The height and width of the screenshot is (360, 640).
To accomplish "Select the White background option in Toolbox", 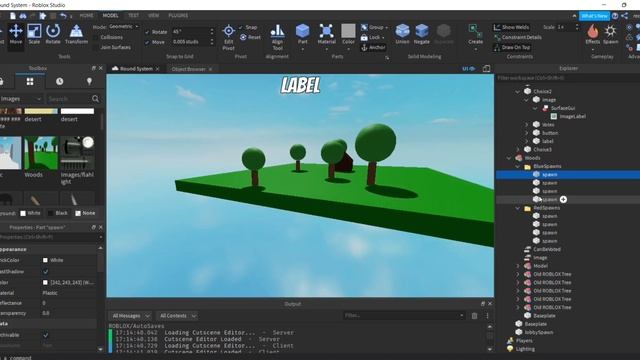I will pyautogui.click(x=30, y=213).
